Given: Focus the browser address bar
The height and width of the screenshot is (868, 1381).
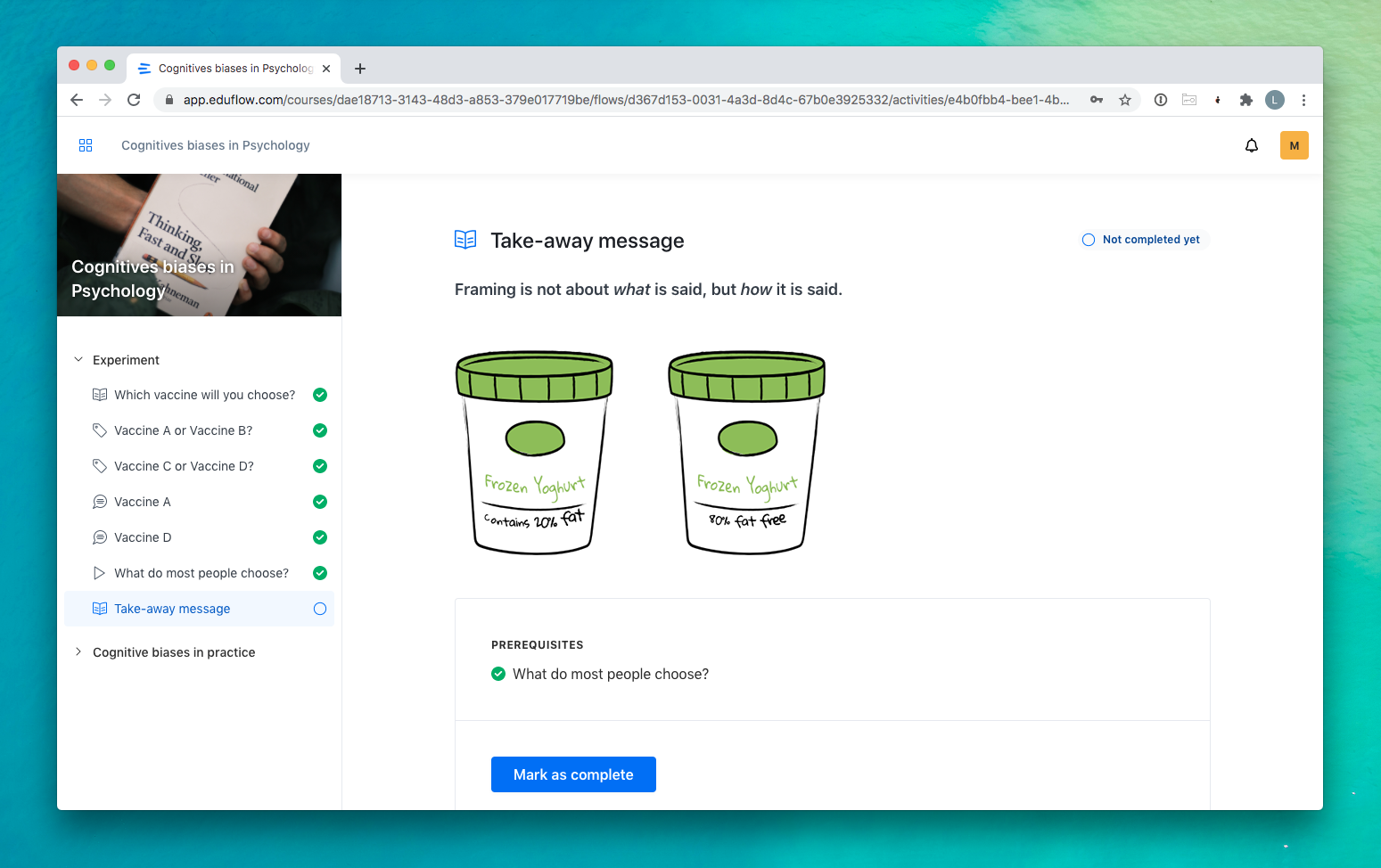Looking at the screenshot, I should pos(626,100).
